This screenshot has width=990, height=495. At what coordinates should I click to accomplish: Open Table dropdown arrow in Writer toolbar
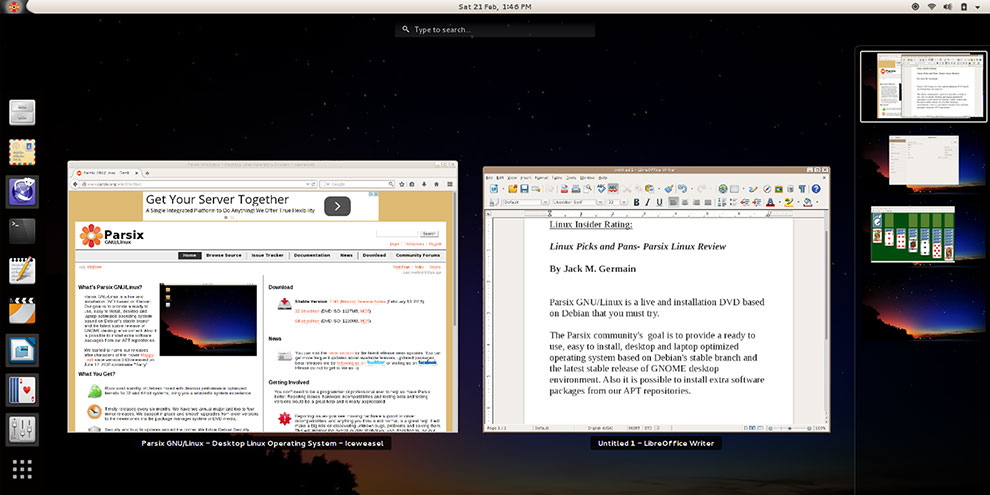click(743, 189)
